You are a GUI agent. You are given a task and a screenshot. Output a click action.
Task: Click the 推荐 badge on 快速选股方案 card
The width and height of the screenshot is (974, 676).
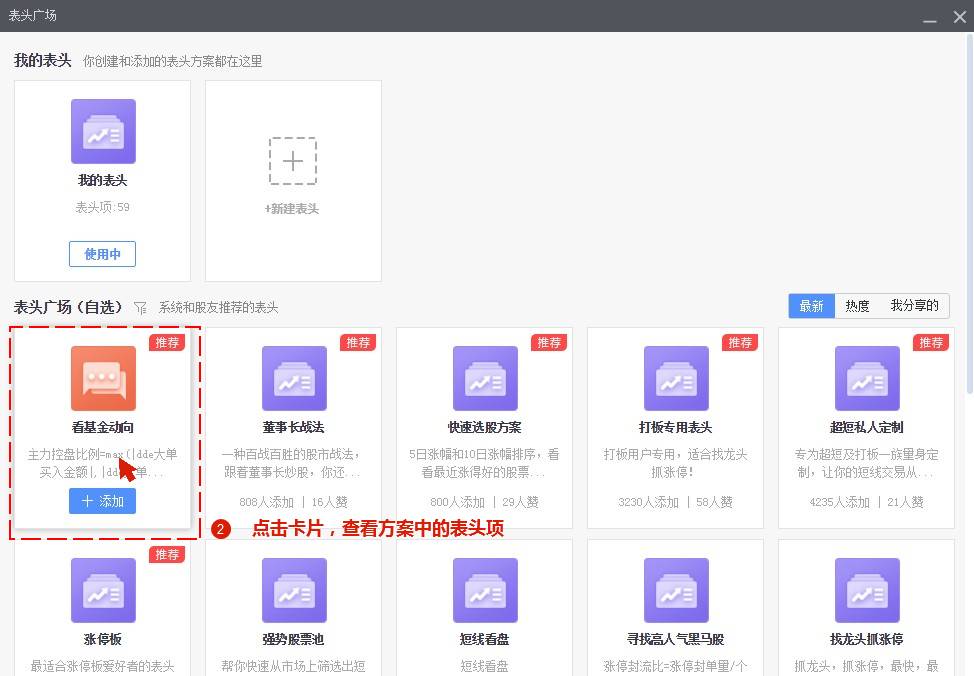pos(548,342)
